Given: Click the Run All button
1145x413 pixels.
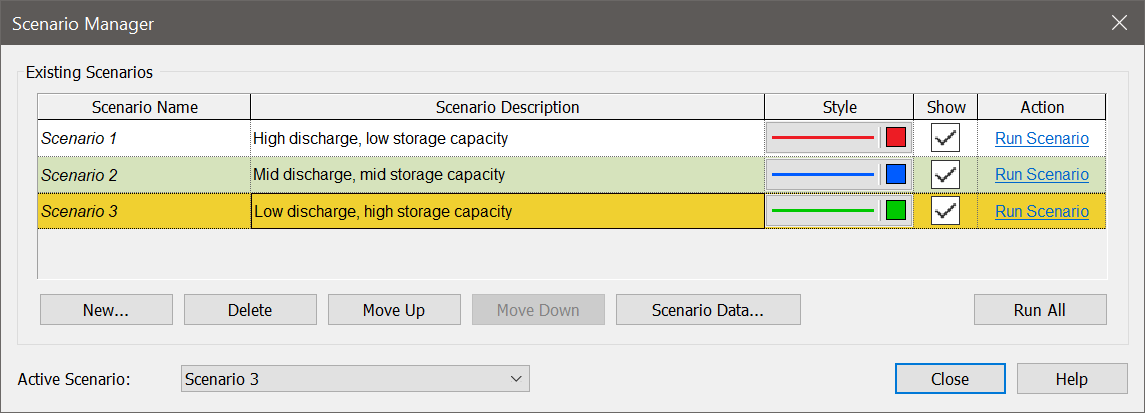Looking at the screenshot, I should [1040, 309].
